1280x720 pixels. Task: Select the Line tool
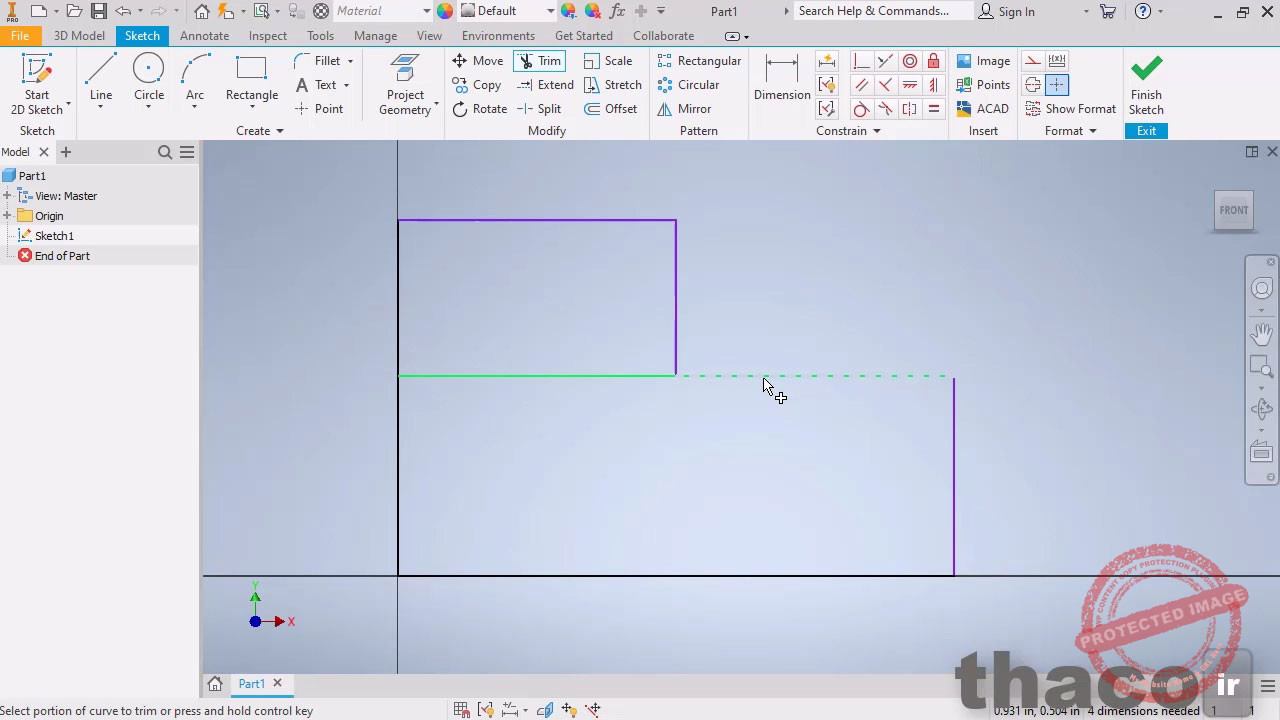[100, 78]
